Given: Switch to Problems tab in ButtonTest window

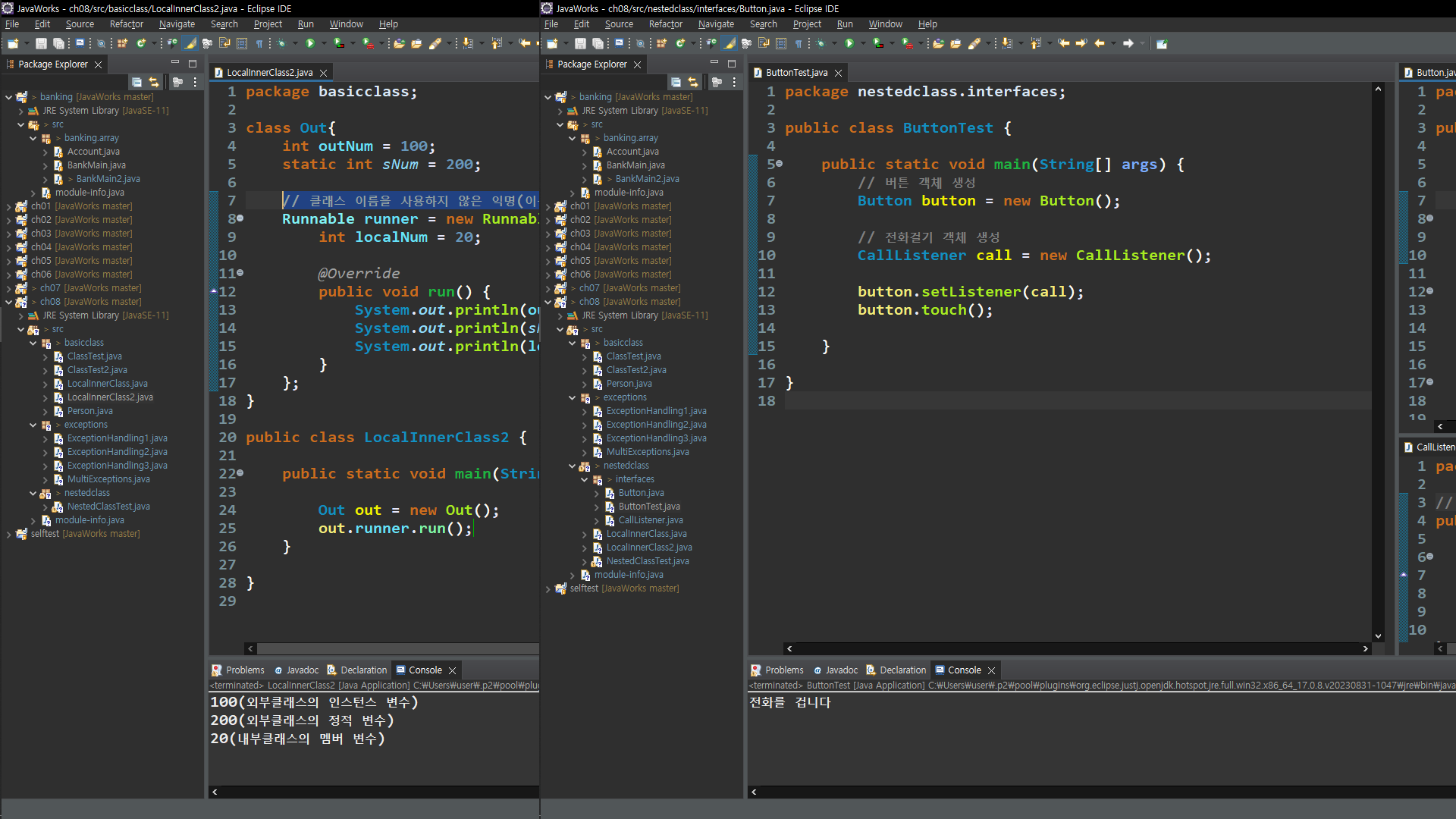Looking at the screenshot, I should (x=783, y=670).
